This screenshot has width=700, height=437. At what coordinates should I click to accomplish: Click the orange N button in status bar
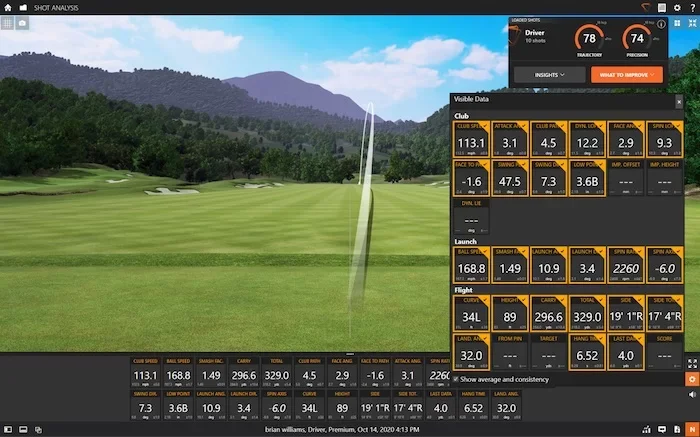point(692,429)
